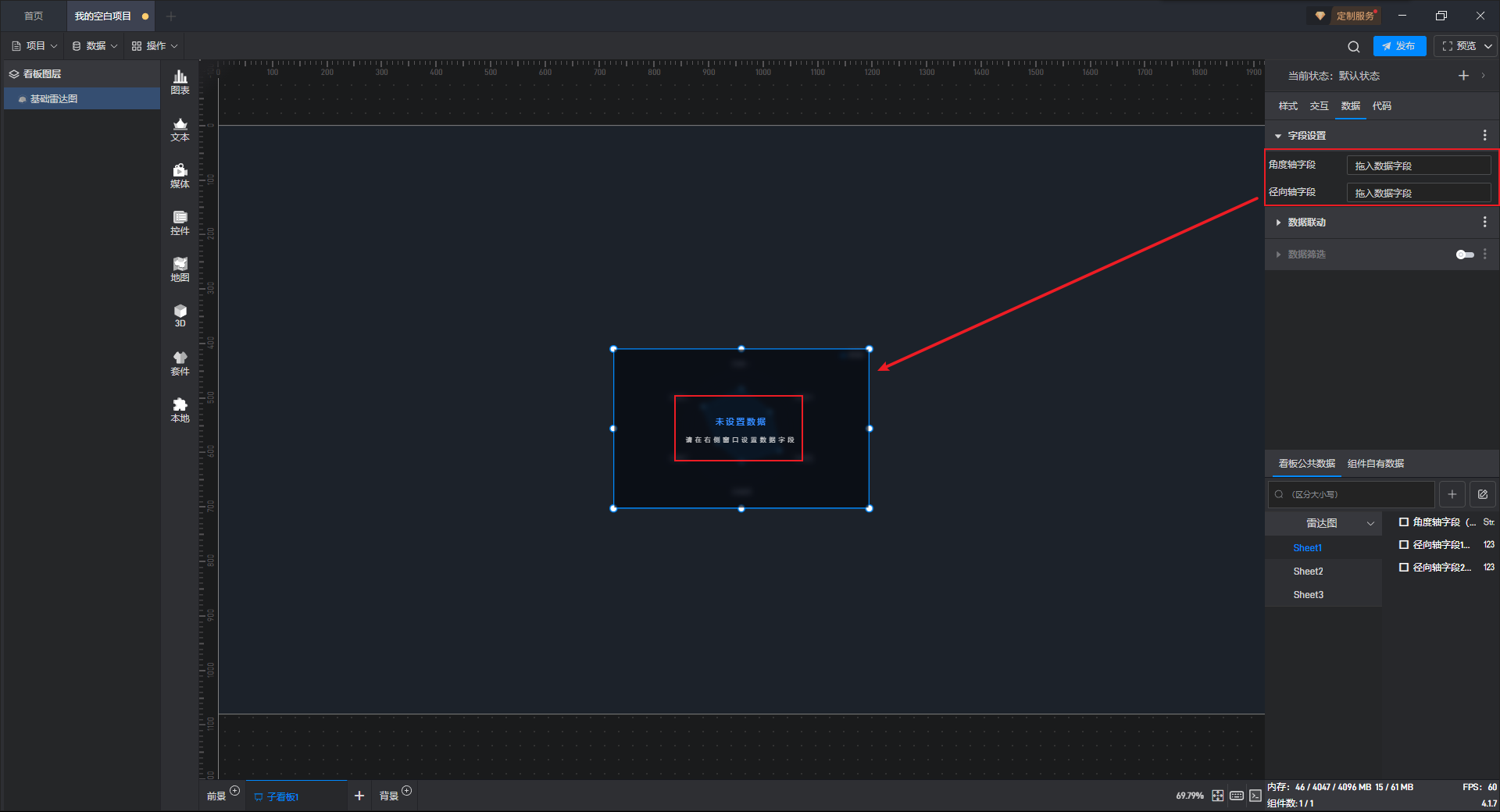Open the 地图 map component panel
Viewport: 1500px width, 812px height.
click(x=180, y=269)
